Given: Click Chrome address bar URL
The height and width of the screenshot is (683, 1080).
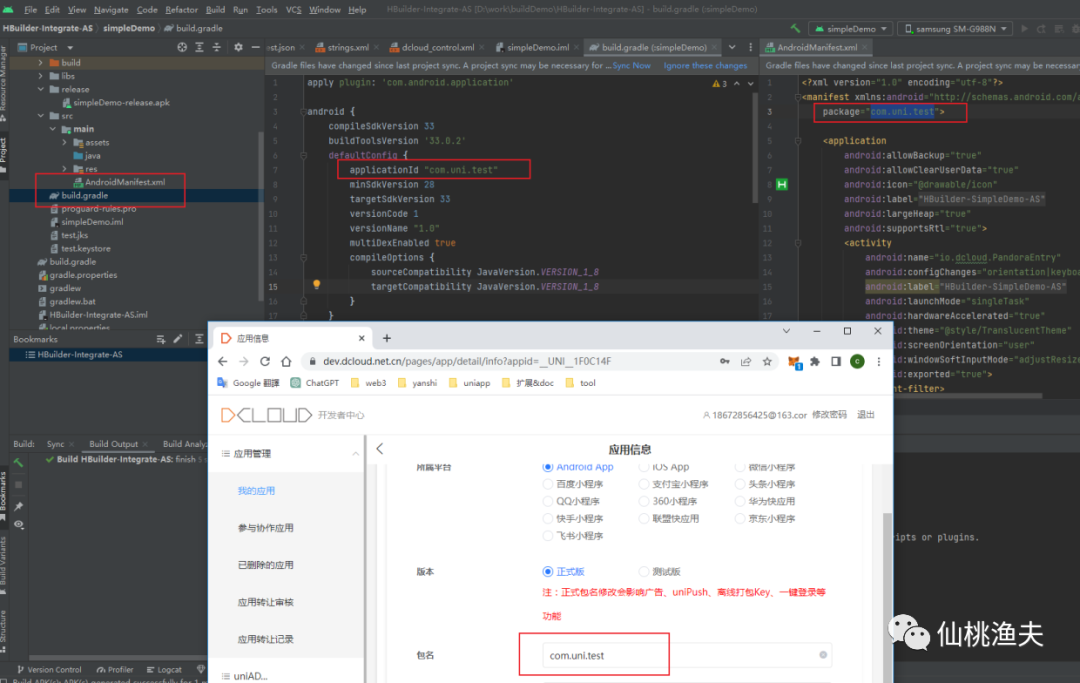Looking at the screenshot, I should pyautogui.click(x=467, y=361).
